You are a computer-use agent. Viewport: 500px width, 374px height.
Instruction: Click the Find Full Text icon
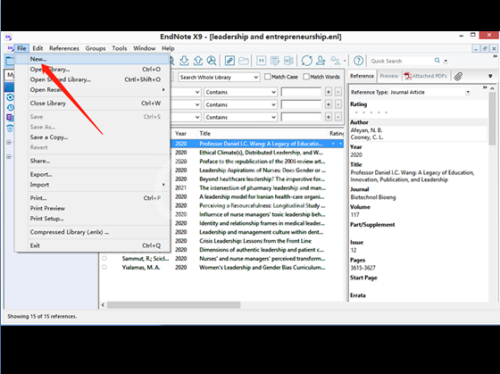coord(212,61)
